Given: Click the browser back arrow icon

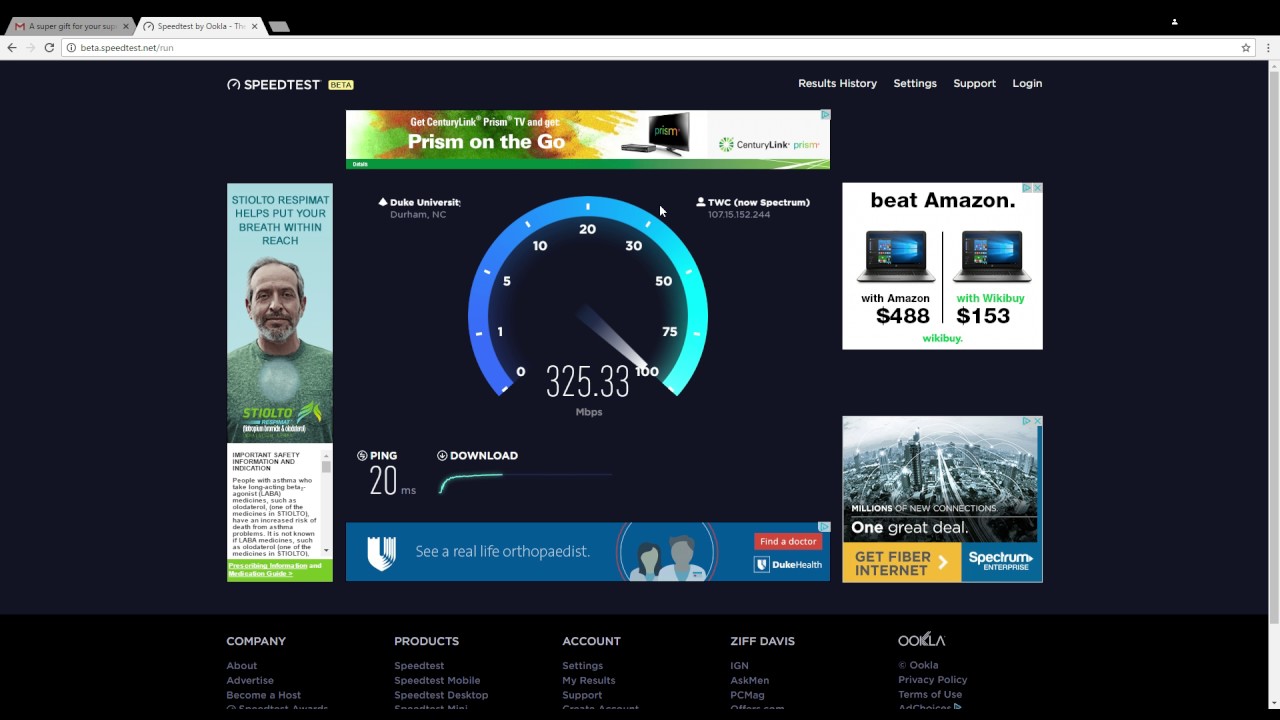Looking at the screenshot, I should 11,47.
